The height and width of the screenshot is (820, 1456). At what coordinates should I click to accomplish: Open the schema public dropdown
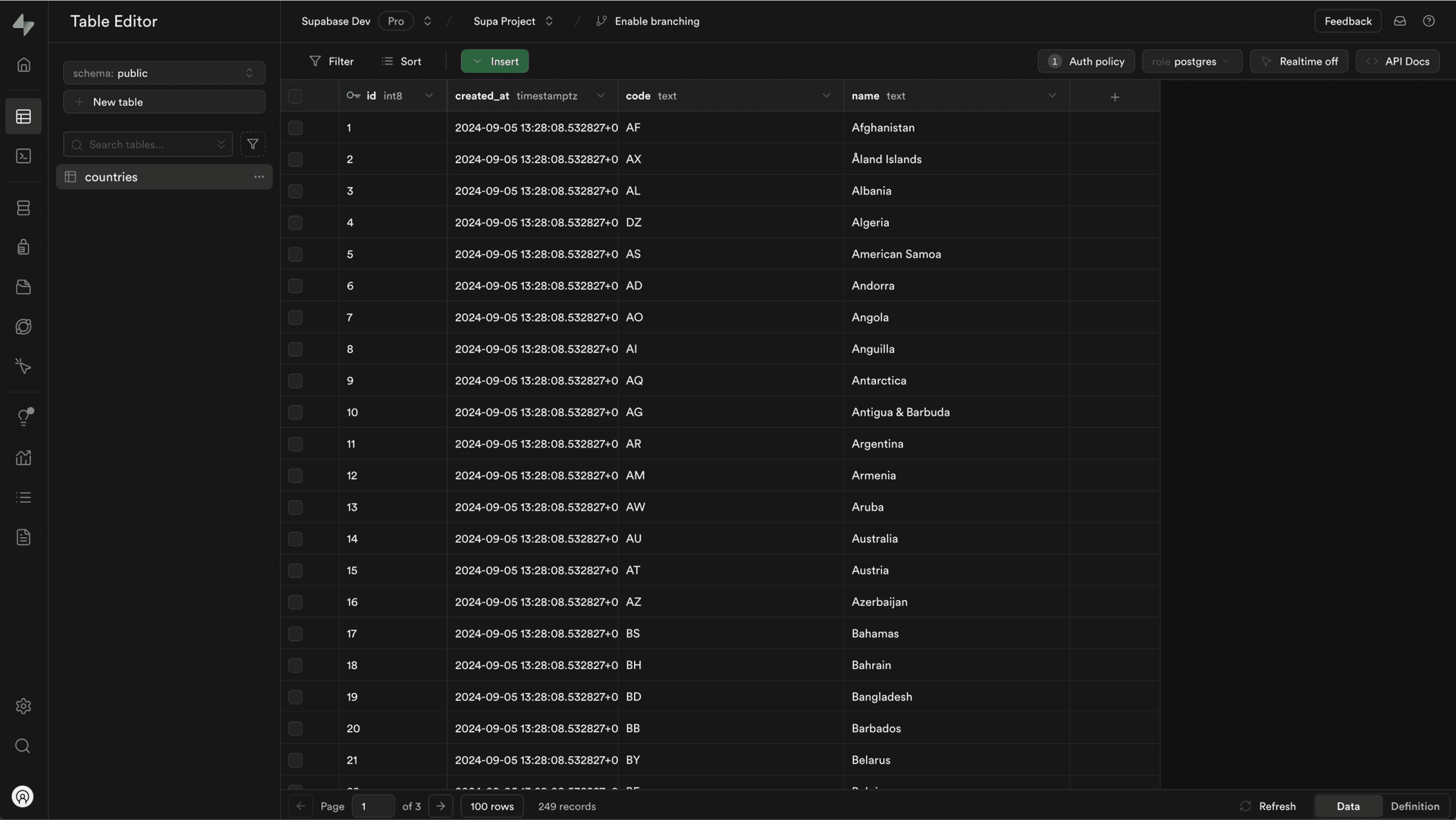point(164,73)
